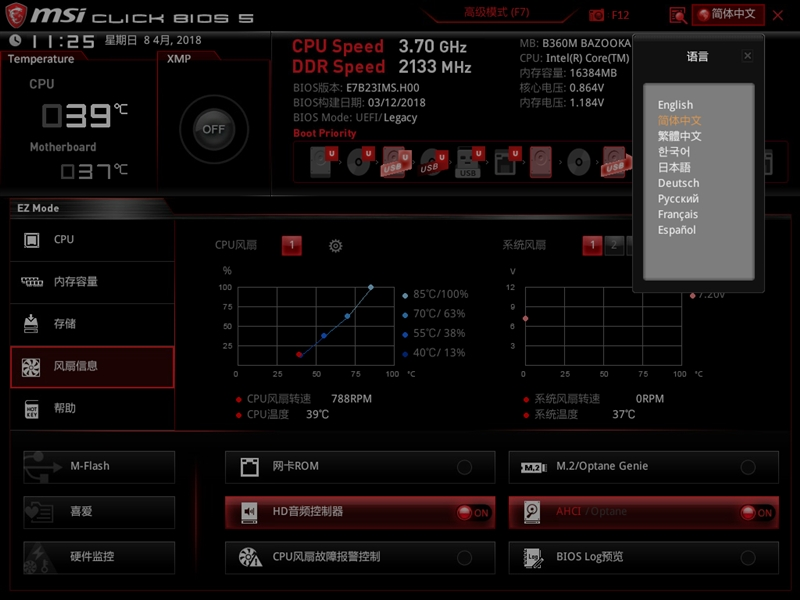Click the M-Flash USB icon
The width and height of the screenshot is (800, 600).
[x=38, y=466]
